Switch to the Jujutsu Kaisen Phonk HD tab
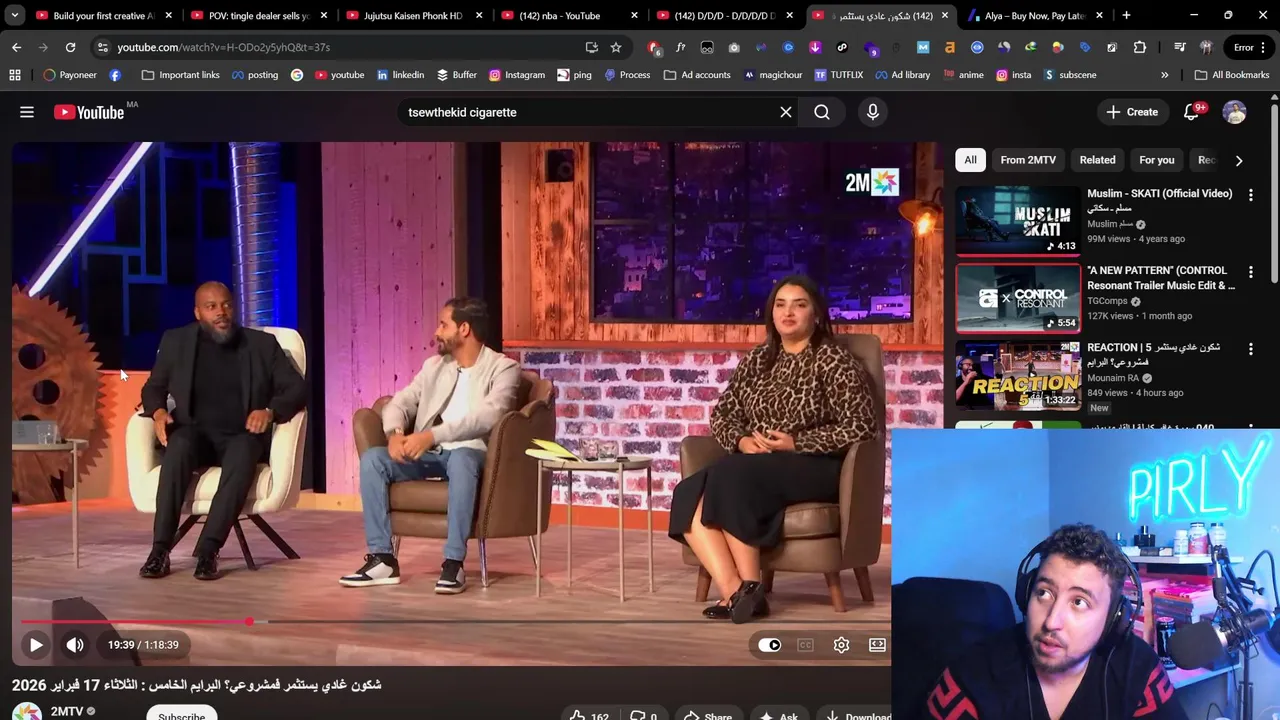The height and width of the screenshot is (720, 1280). pos(412,16)
